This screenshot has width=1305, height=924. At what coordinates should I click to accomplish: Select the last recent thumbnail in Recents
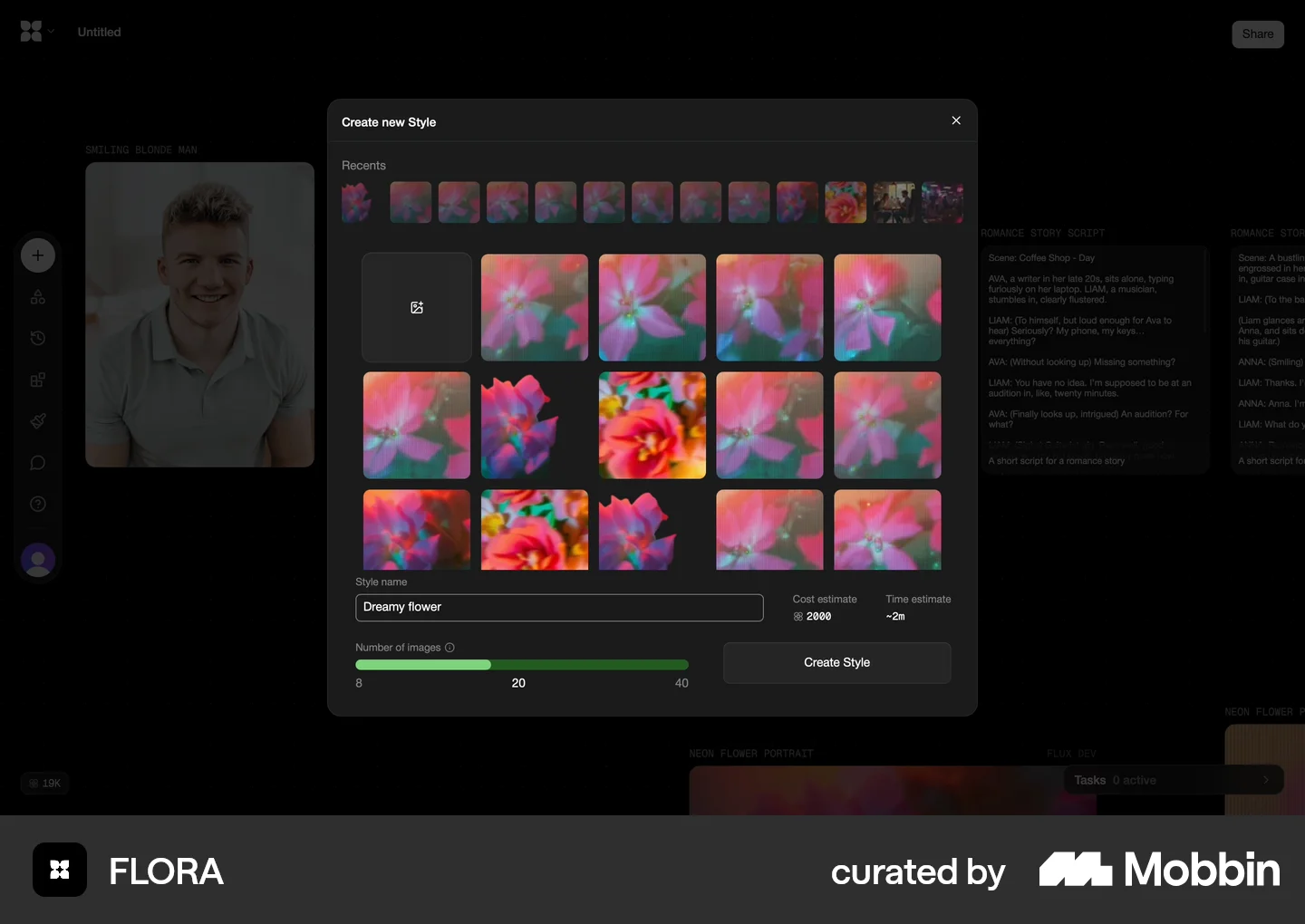tap(942, 203)
